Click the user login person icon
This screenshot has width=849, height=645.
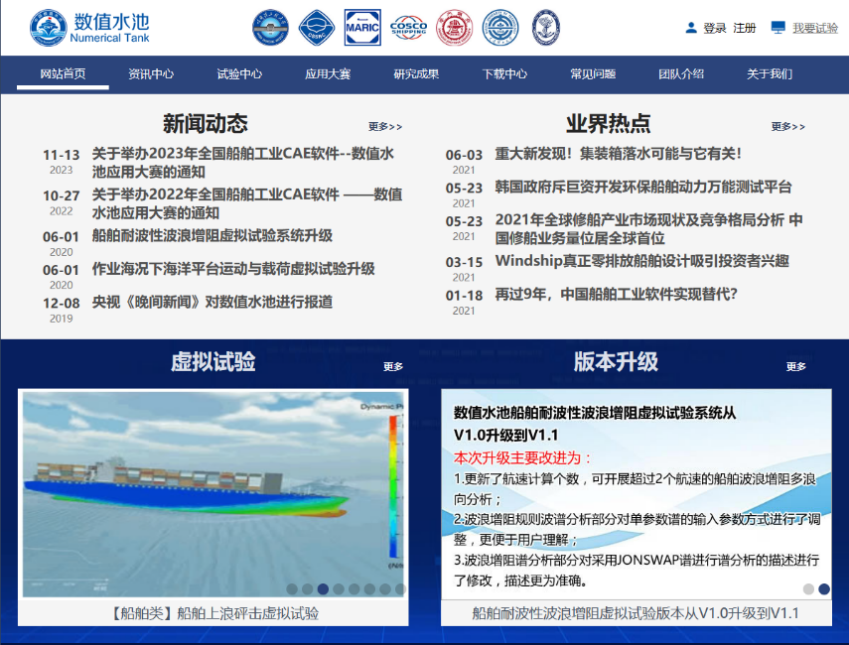691,28
